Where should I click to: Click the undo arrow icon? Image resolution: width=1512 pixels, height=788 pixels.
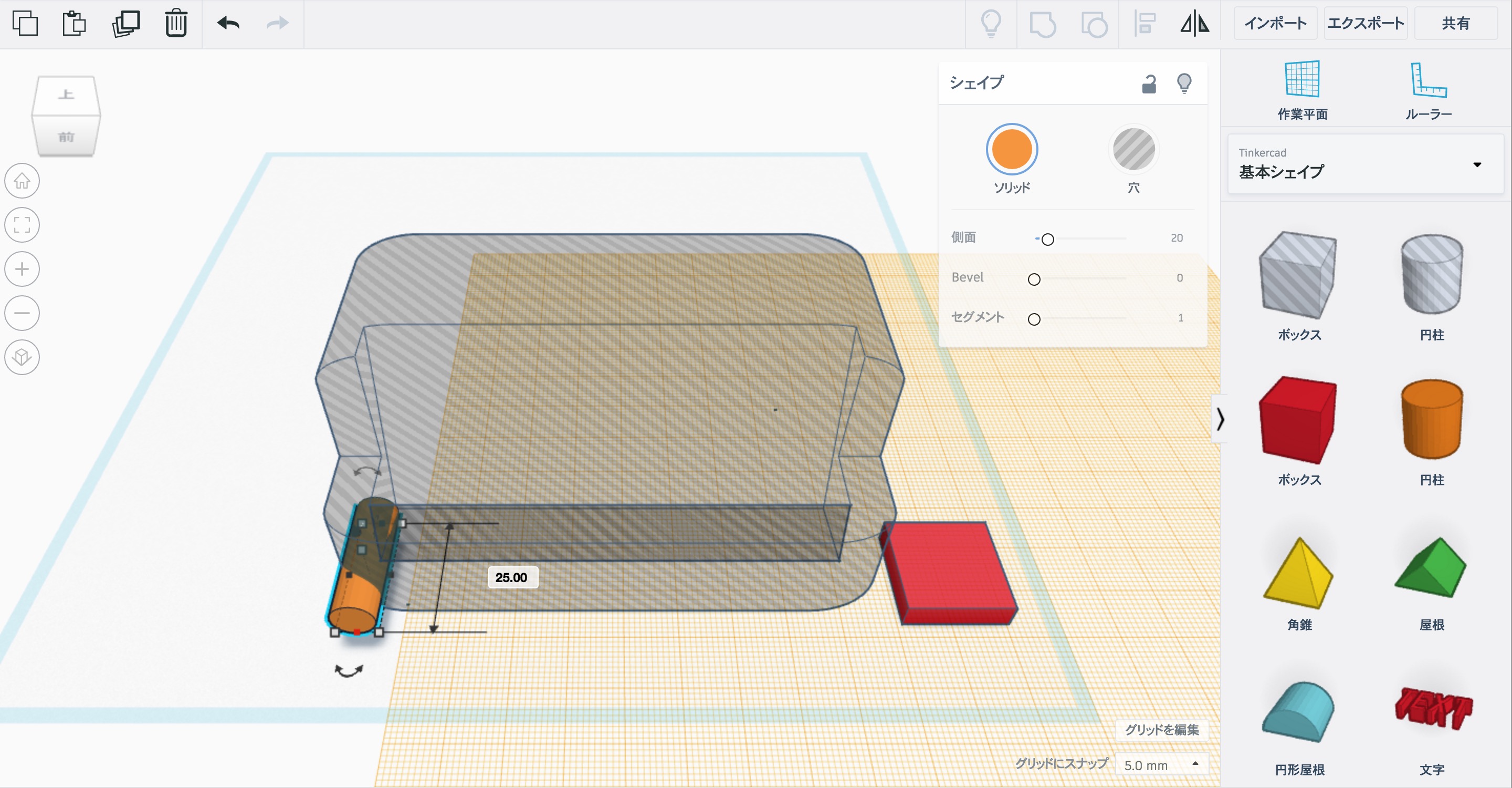(228, 24)
